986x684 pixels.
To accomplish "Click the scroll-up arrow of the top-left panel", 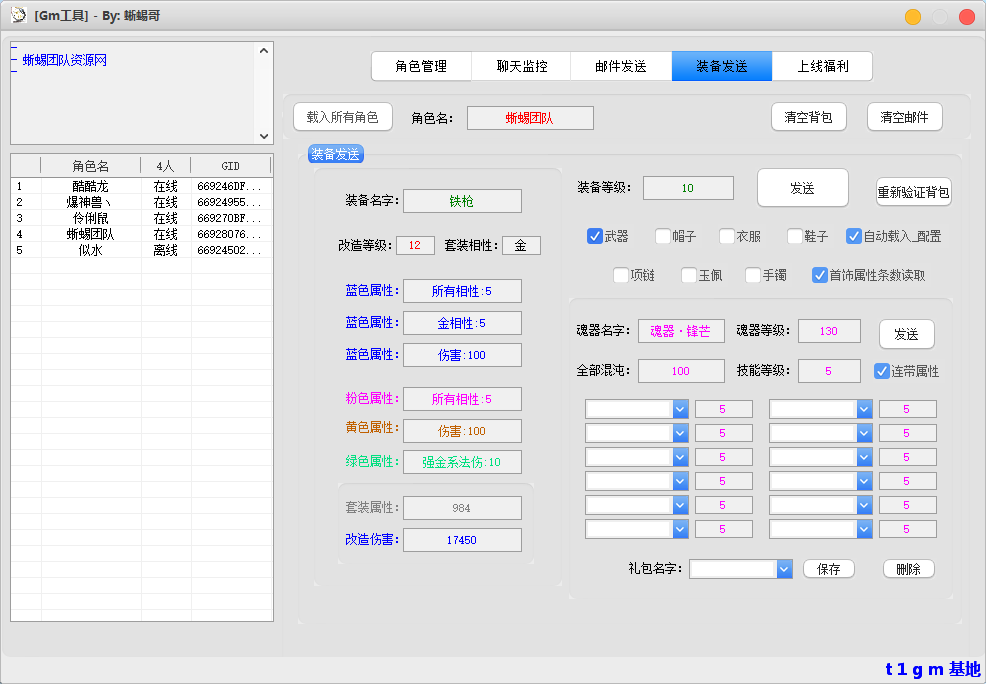I will (264, 50).
